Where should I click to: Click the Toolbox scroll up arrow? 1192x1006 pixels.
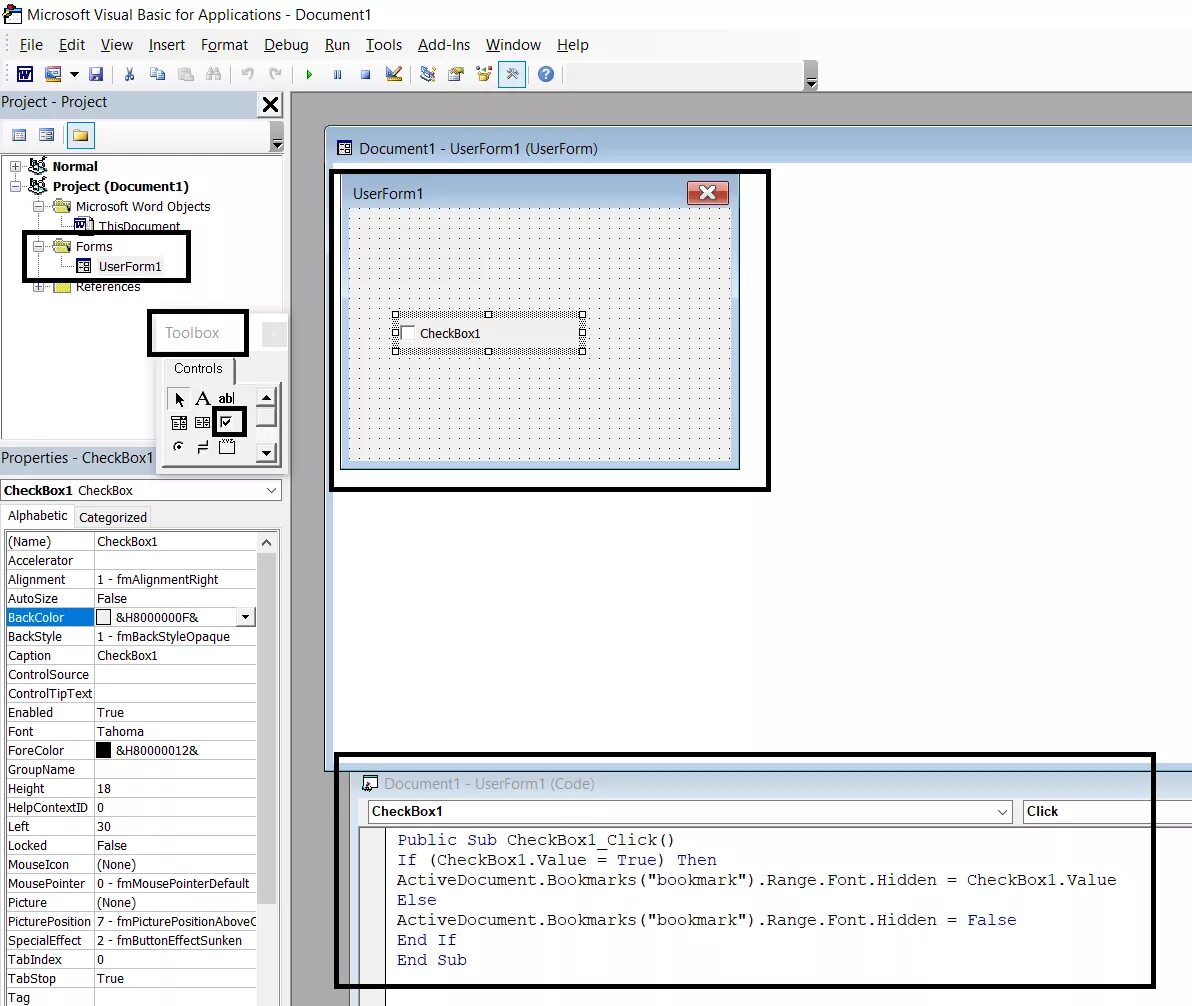pos(266,397)
